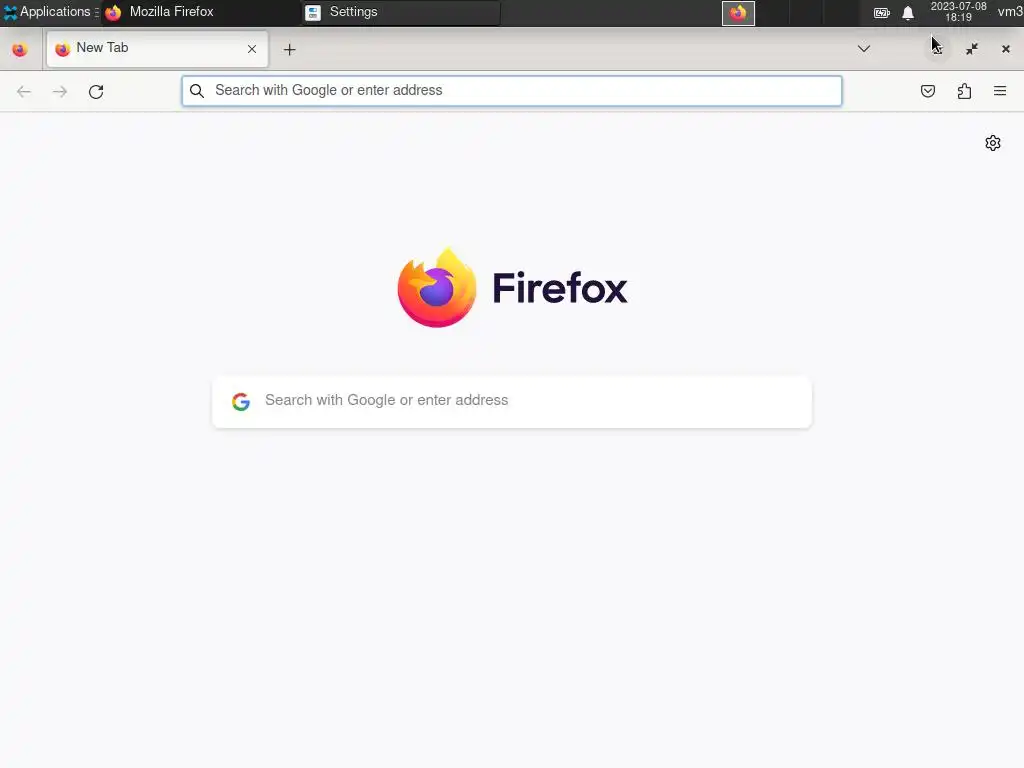
Task: Click the magnifier icon in address bar
Action: 197,91
